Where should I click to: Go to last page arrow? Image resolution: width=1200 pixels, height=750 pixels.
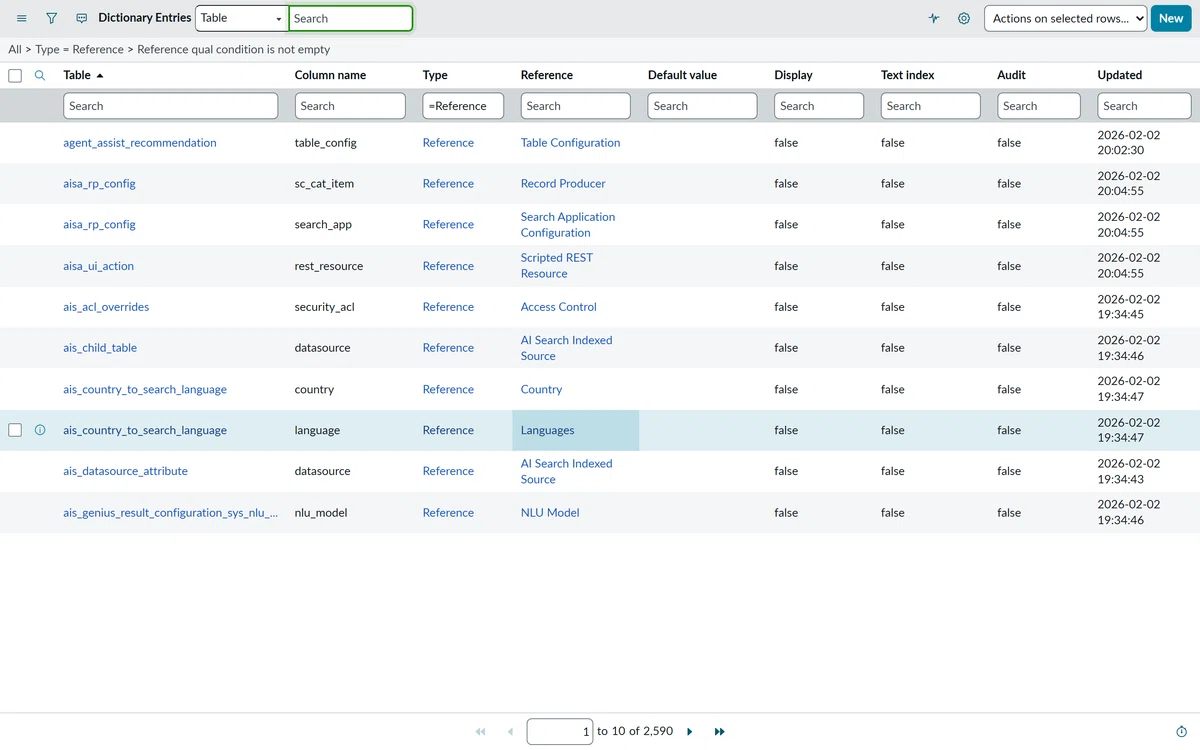tap(719, 732)
